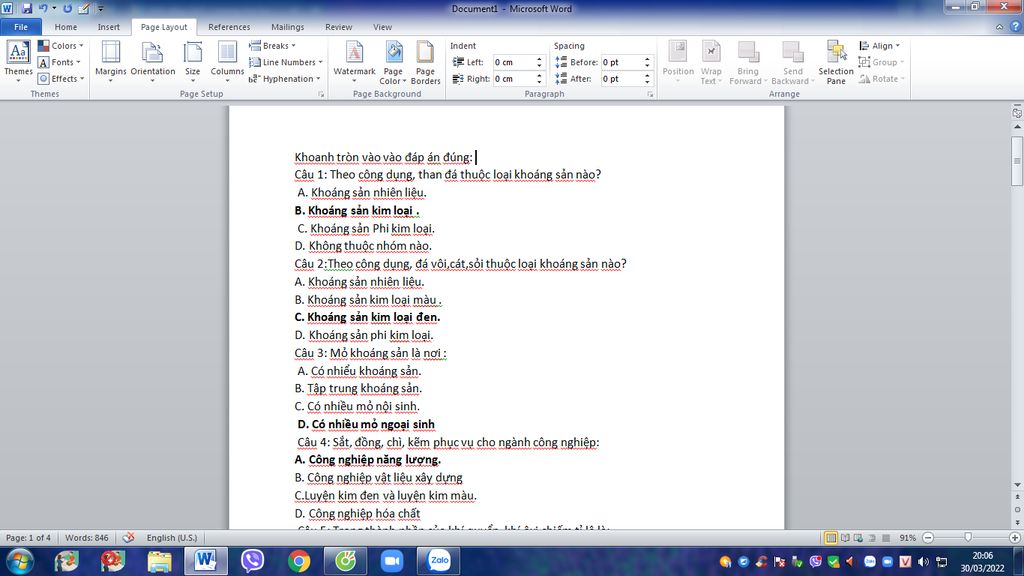1024x576 pixels.
Task: Switch to Web Layout view
Action: [858, 538]
